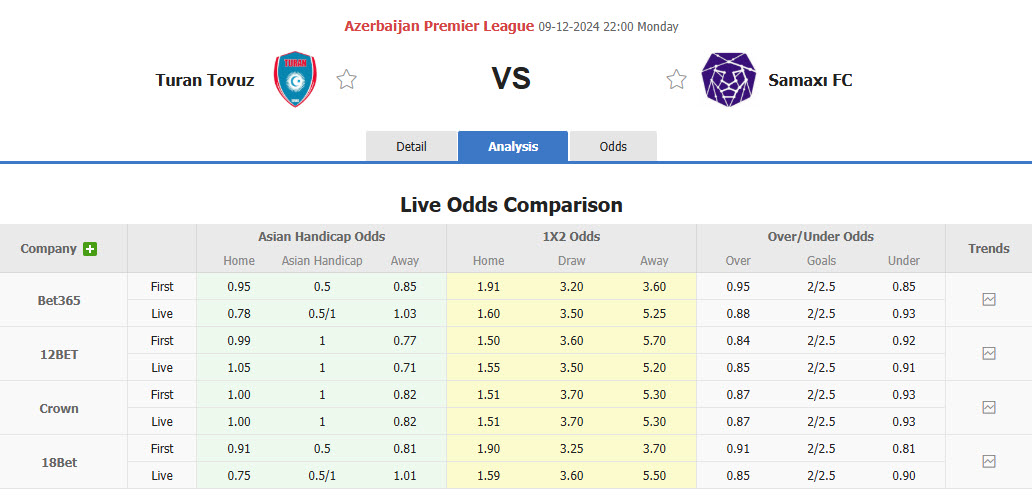The image size is (1036, 496).
Task: Click the Company column header
Action: click(x=48, y=249)
